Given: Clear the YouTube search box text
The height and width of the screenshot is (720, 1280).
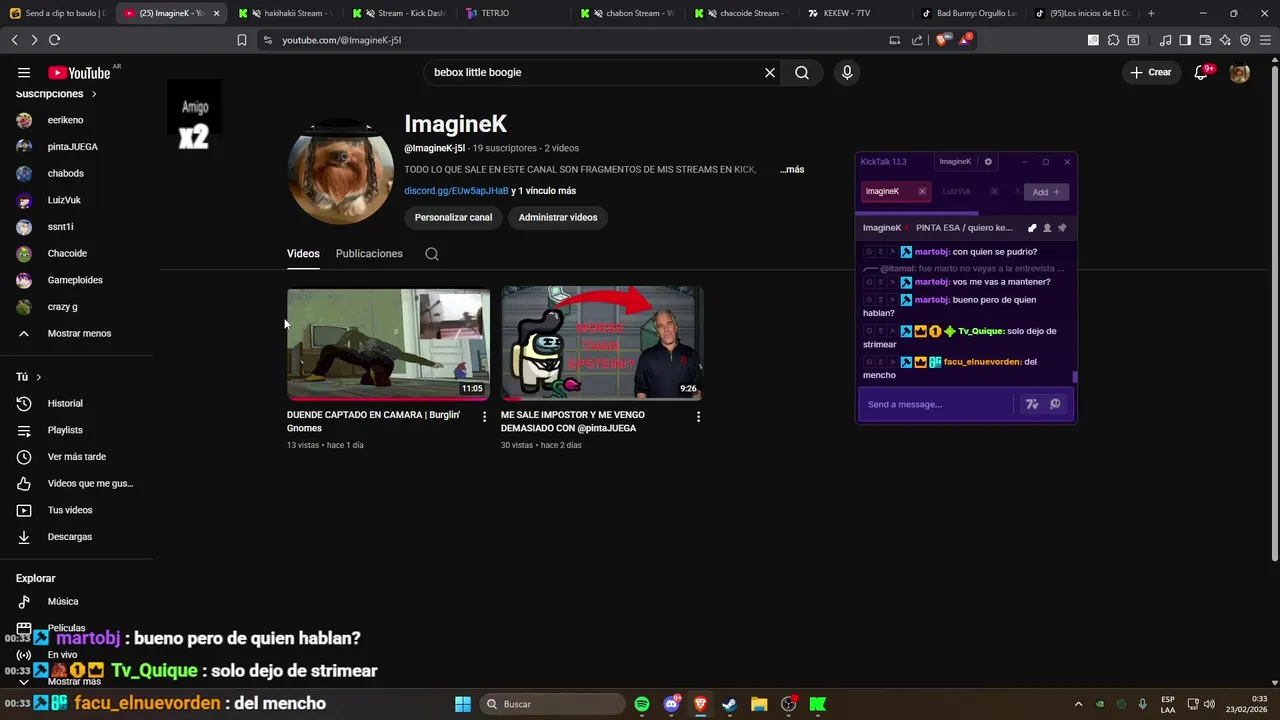Looking at the screenshot, I should (x=770, y=72).
